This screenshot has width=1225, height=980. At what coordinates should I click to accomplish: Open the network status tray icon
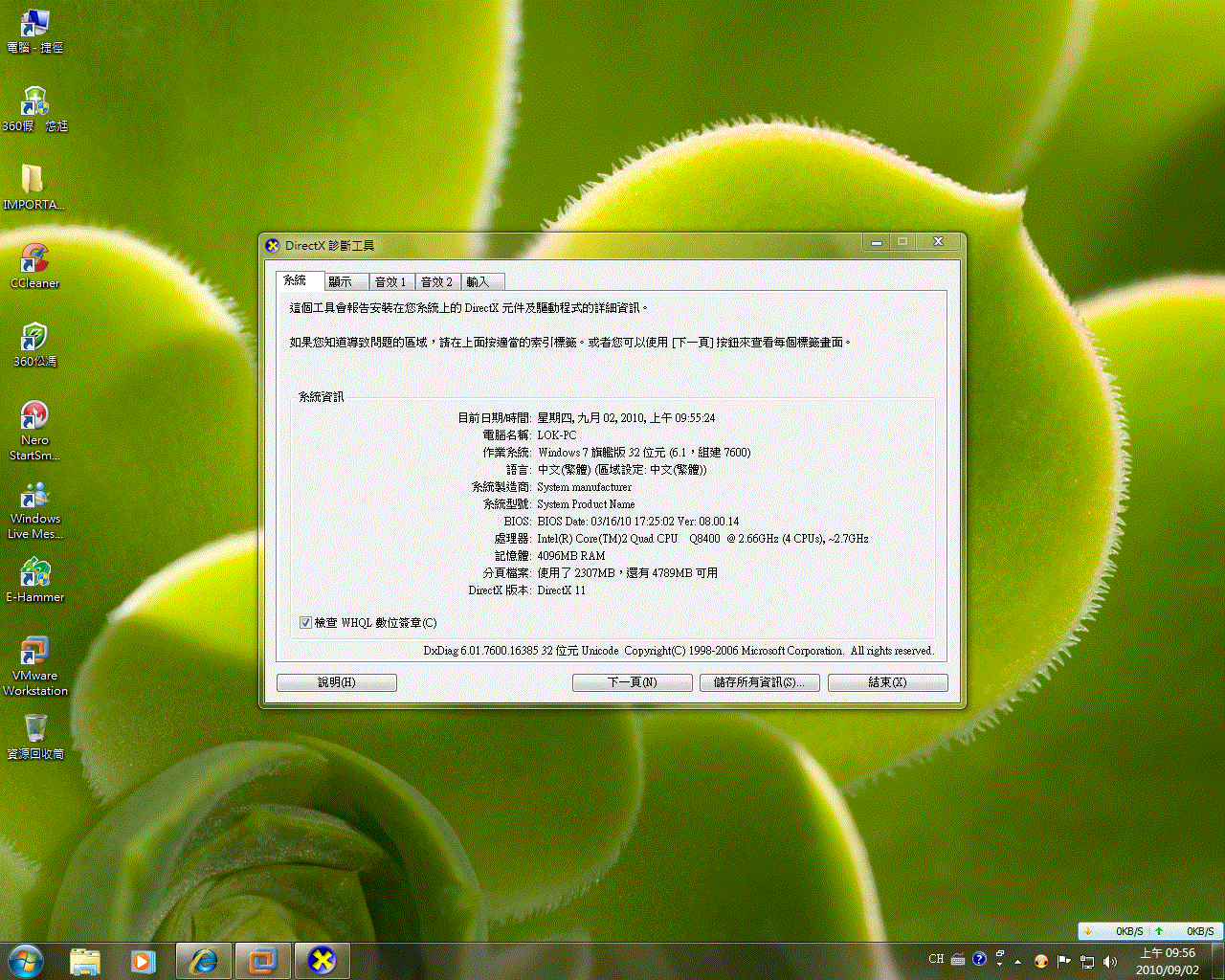[x=1087, y=961]
